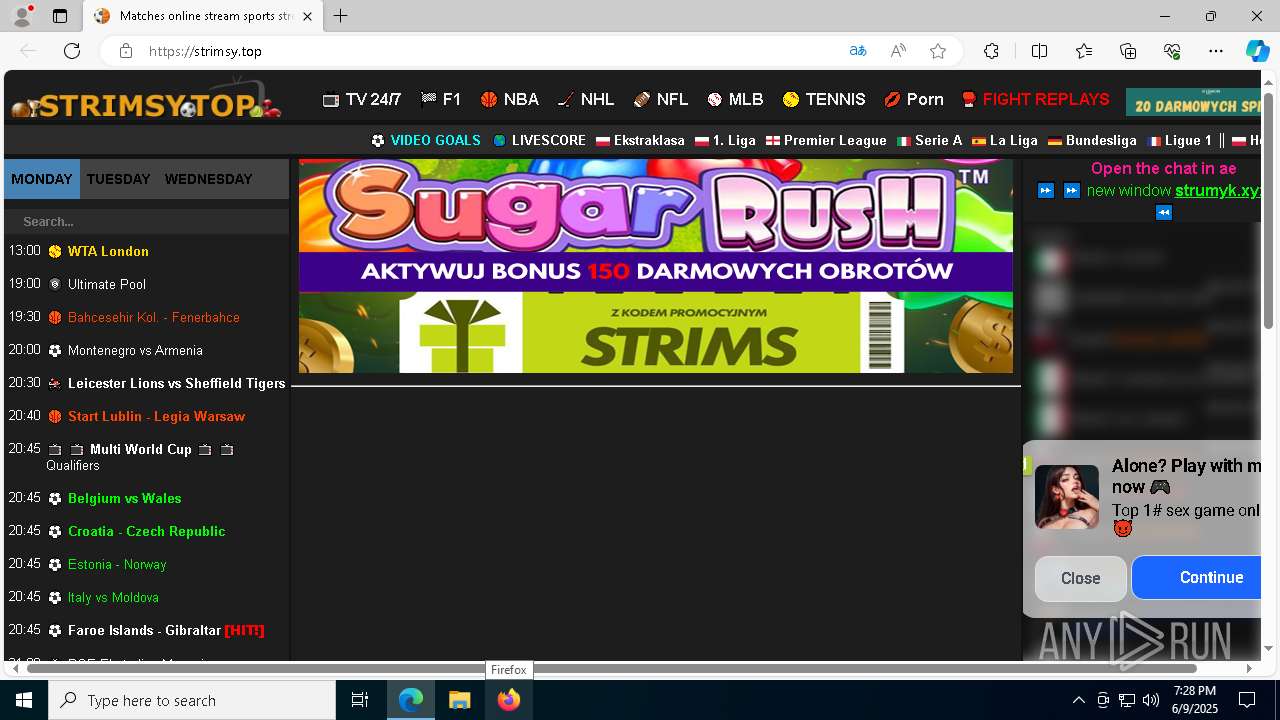Open Montenegro vs Armenia match
1280x720 pixels.
tap(135, 350)
